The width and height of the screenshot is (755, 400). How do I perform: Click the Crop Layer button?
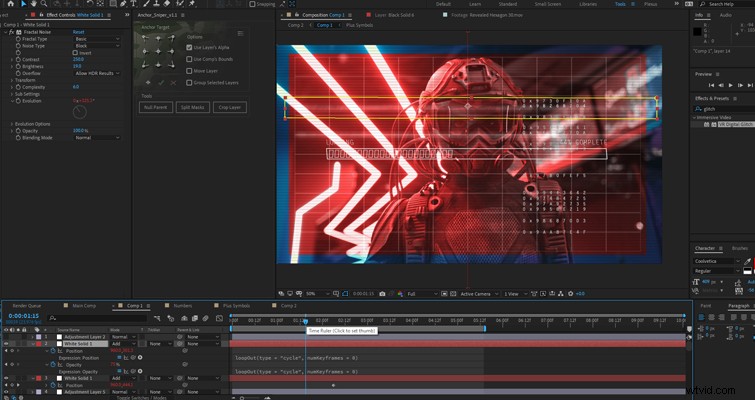coord(230,107)
